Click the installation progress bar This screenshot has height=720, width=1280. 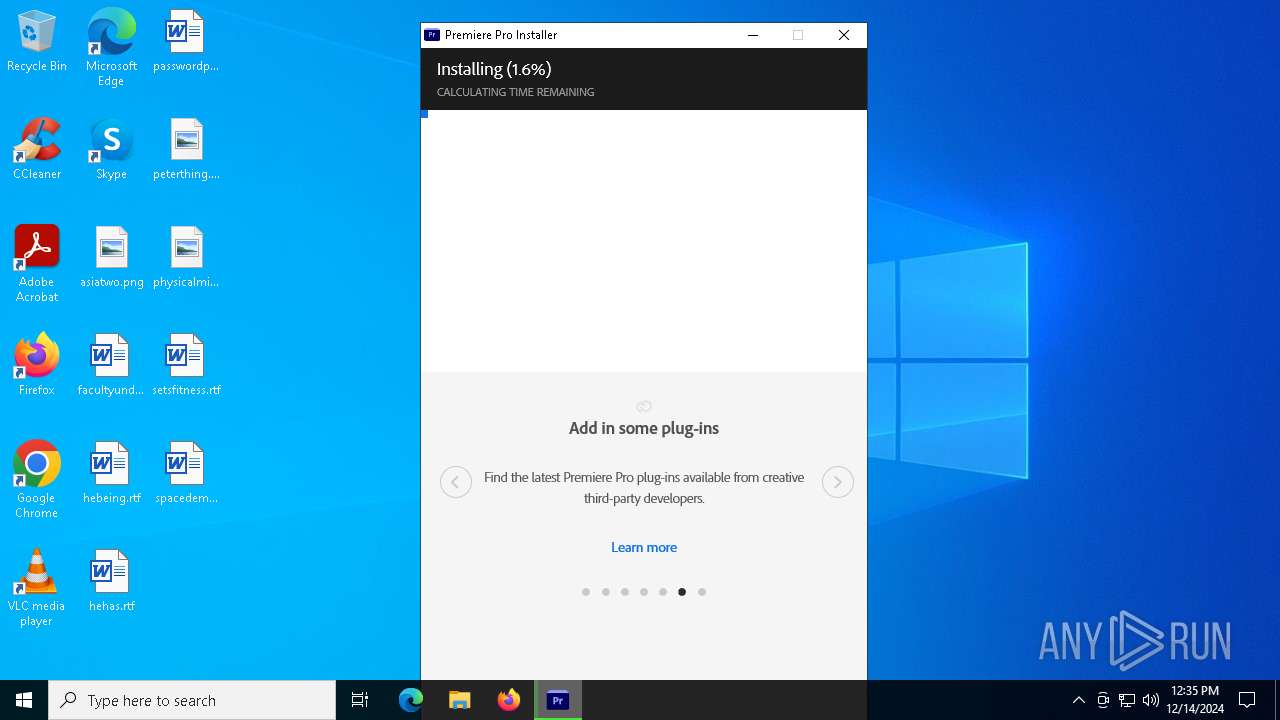coord(644,114)
